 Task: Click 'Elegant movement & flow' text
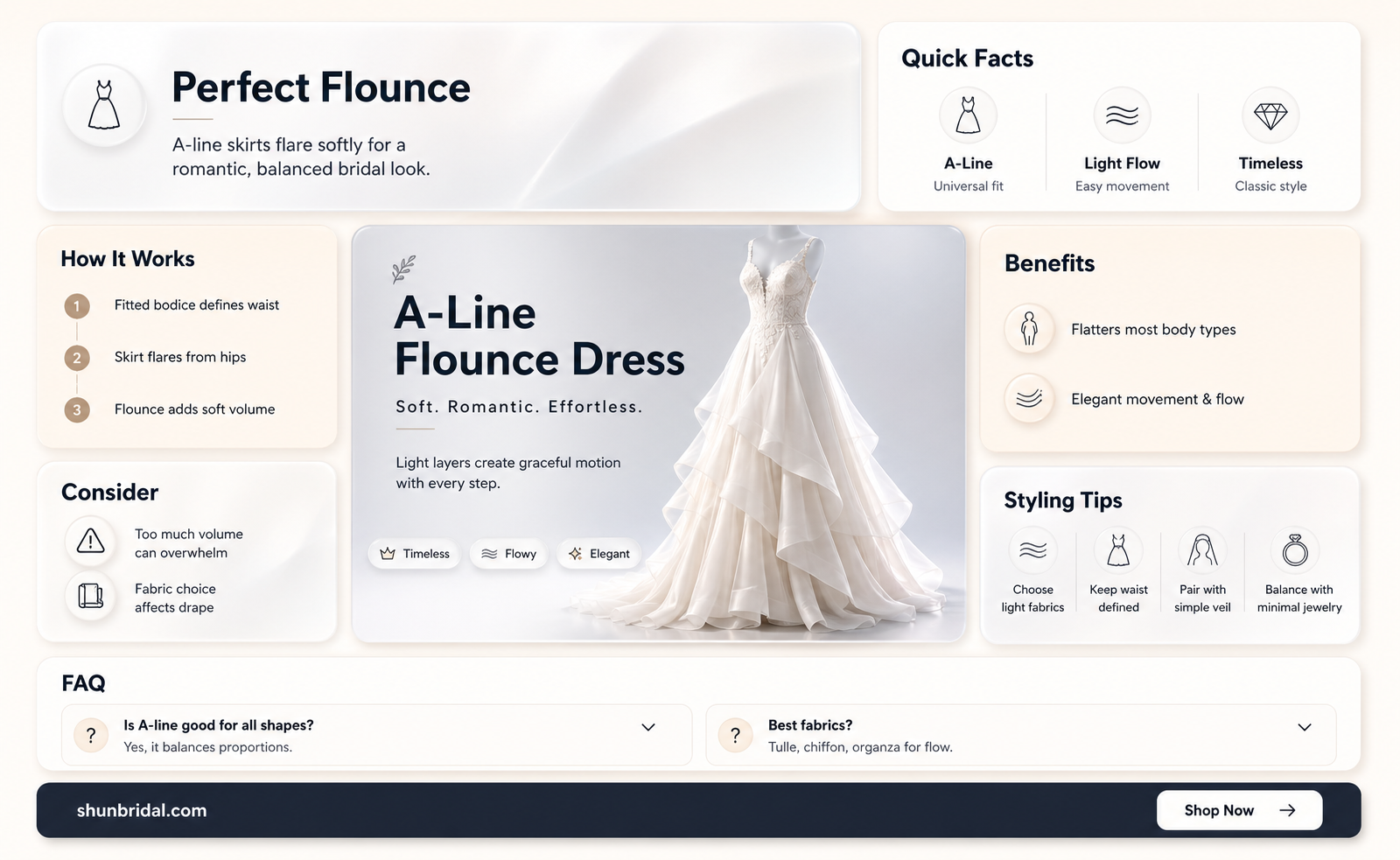click(x=1158, y=399)
